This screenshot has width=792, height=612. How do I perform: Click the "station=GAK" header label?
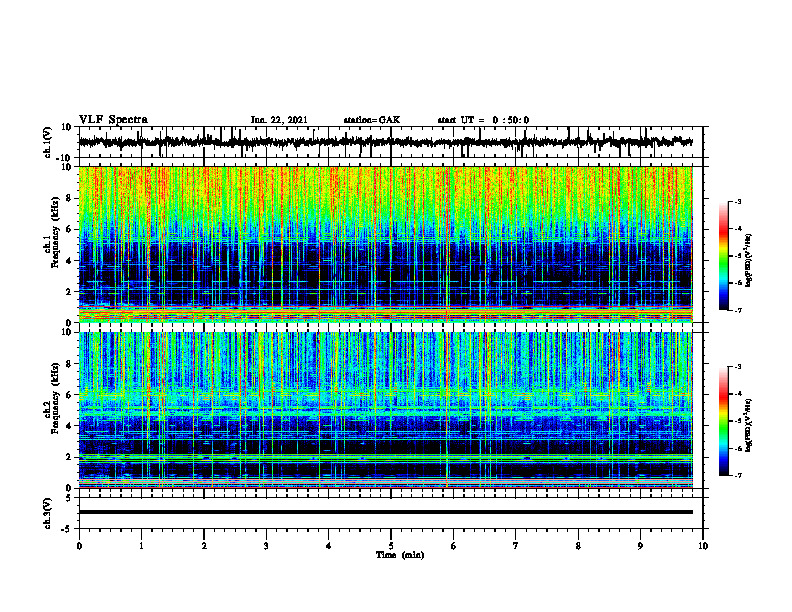click(372, 120)
